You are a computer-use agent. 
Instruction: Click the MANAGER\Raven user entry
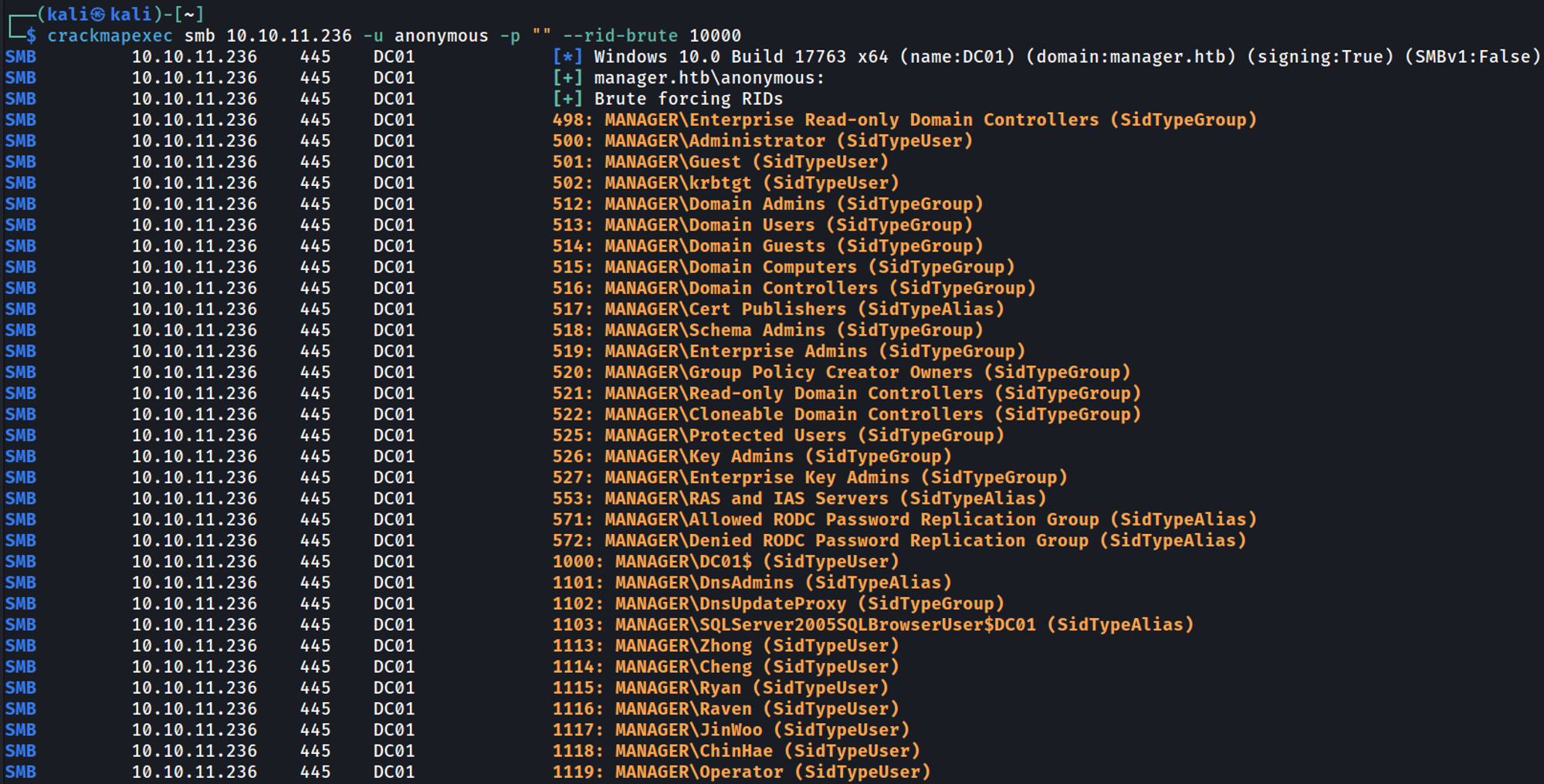tap(682, 709)
